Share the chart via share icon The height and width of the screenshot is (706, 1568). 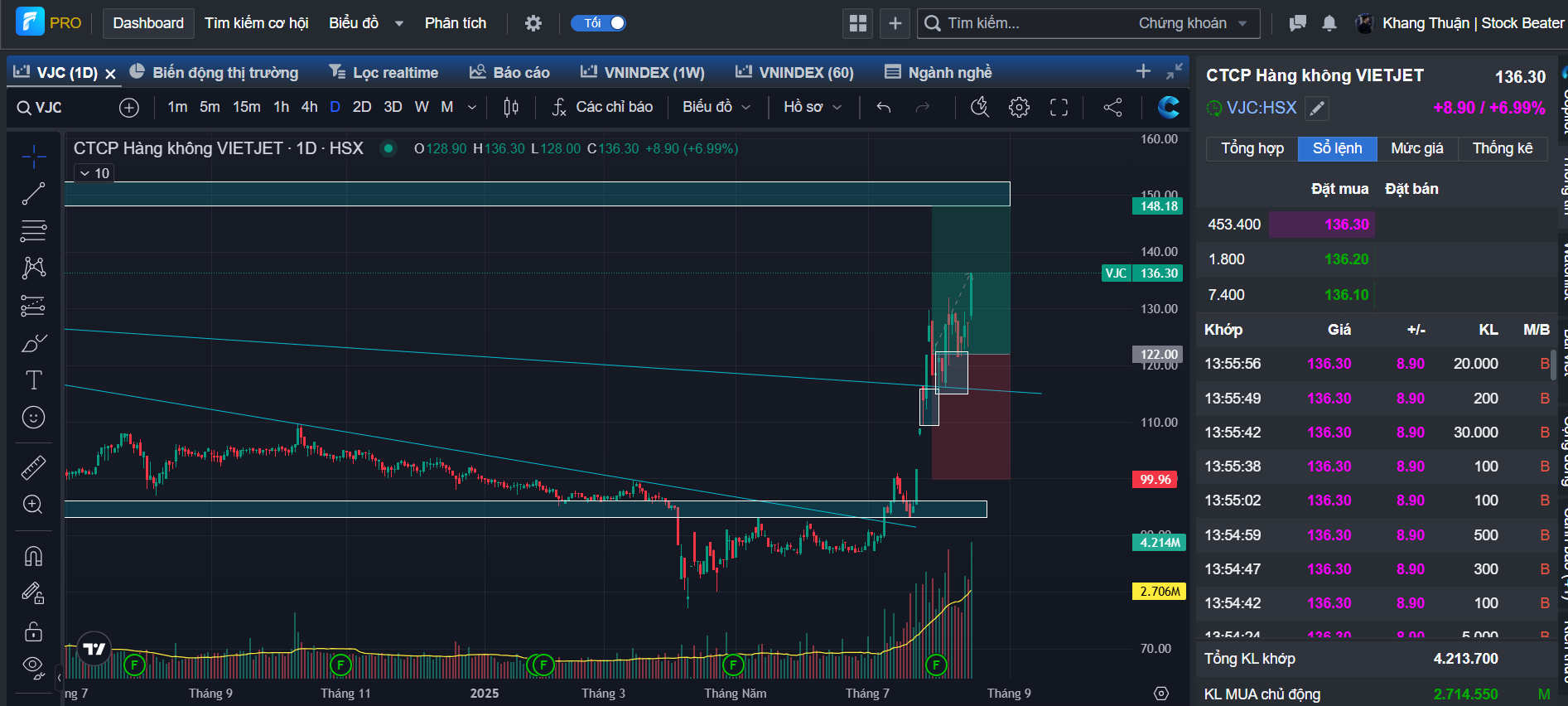point(1113,107)
